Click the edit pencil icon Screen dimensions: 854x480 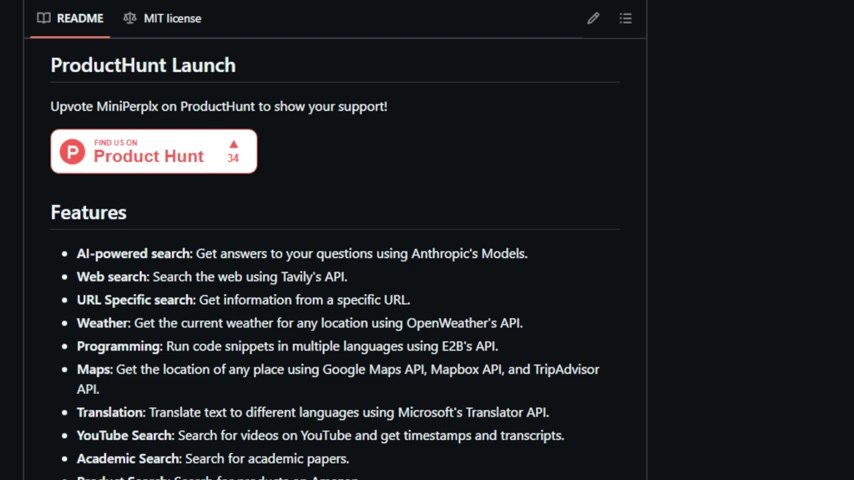click(593, 18)
